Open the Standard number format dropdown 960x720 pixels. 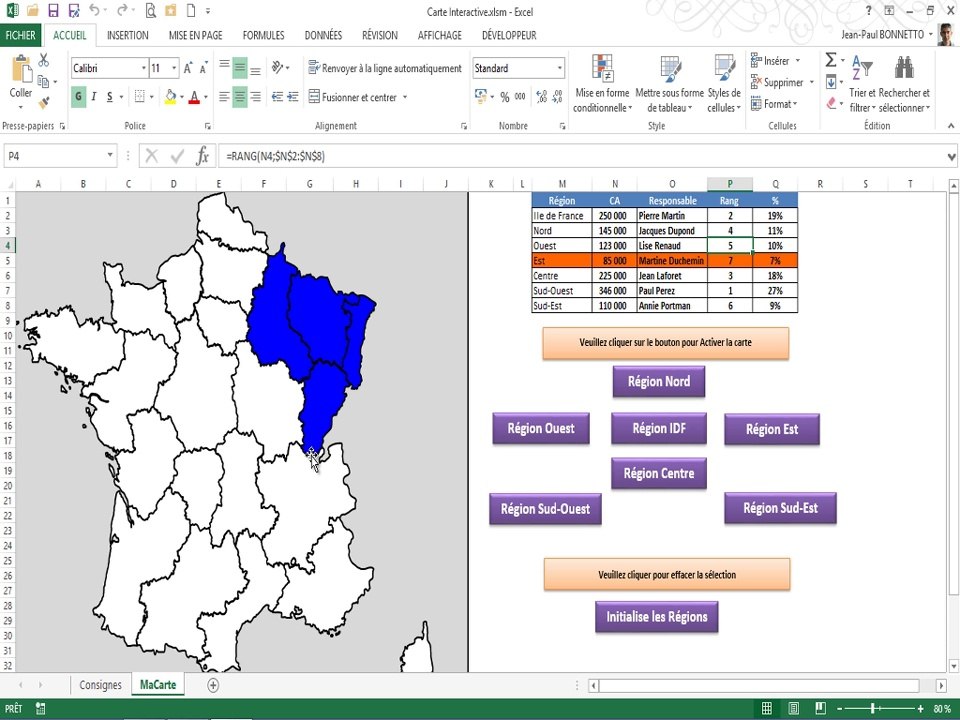tap(560, 68)
